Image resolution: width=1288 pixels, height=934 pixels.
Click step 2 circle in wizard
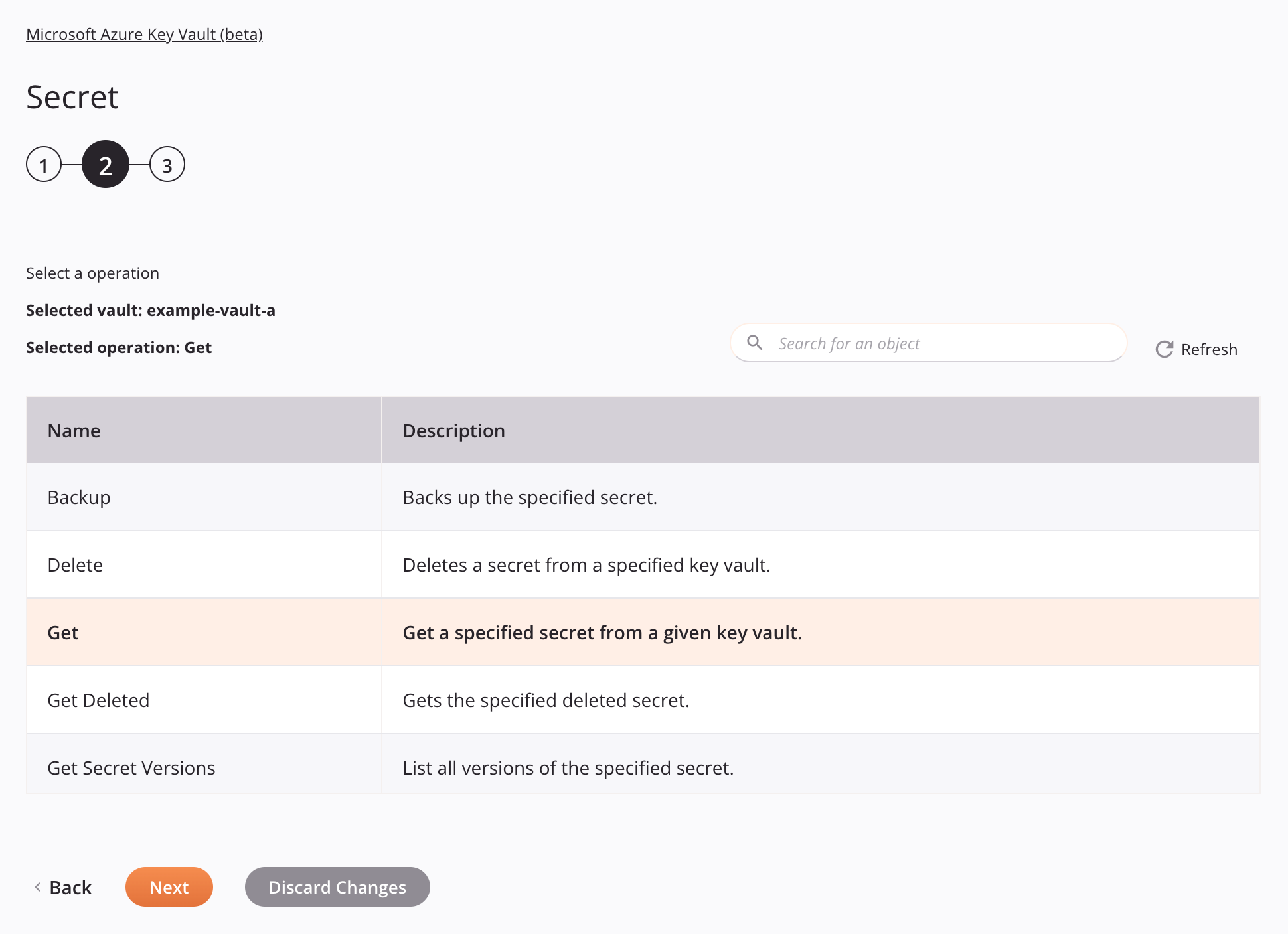click(x=105, y=164)
